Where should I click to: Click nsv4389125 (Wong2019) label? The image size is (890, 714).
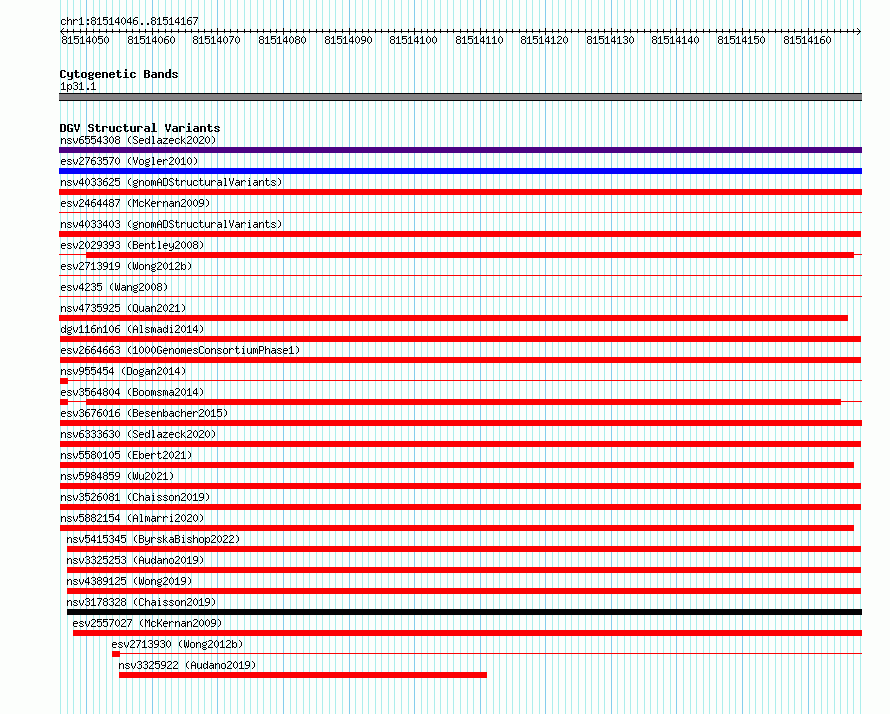coord(129,581)
